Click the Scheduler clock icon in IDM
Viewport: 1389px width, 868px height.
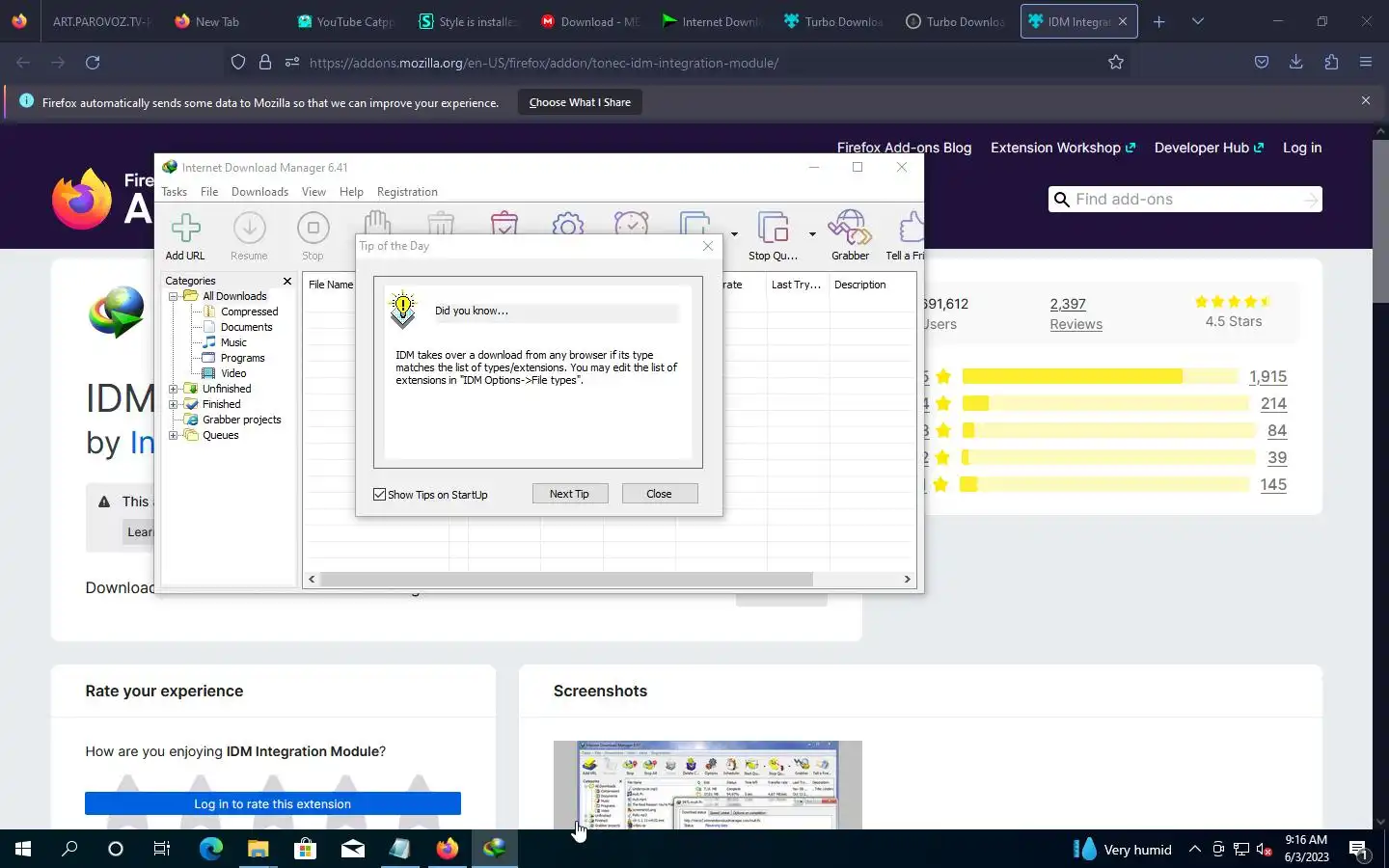(x=632, y=223)
